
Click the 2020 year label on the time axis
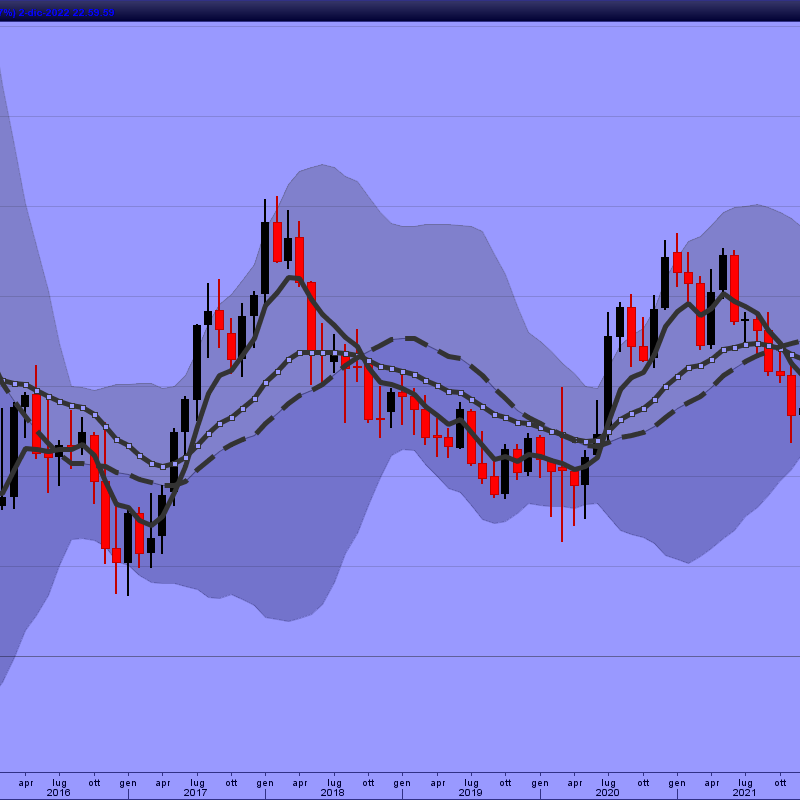coord(607,793)
